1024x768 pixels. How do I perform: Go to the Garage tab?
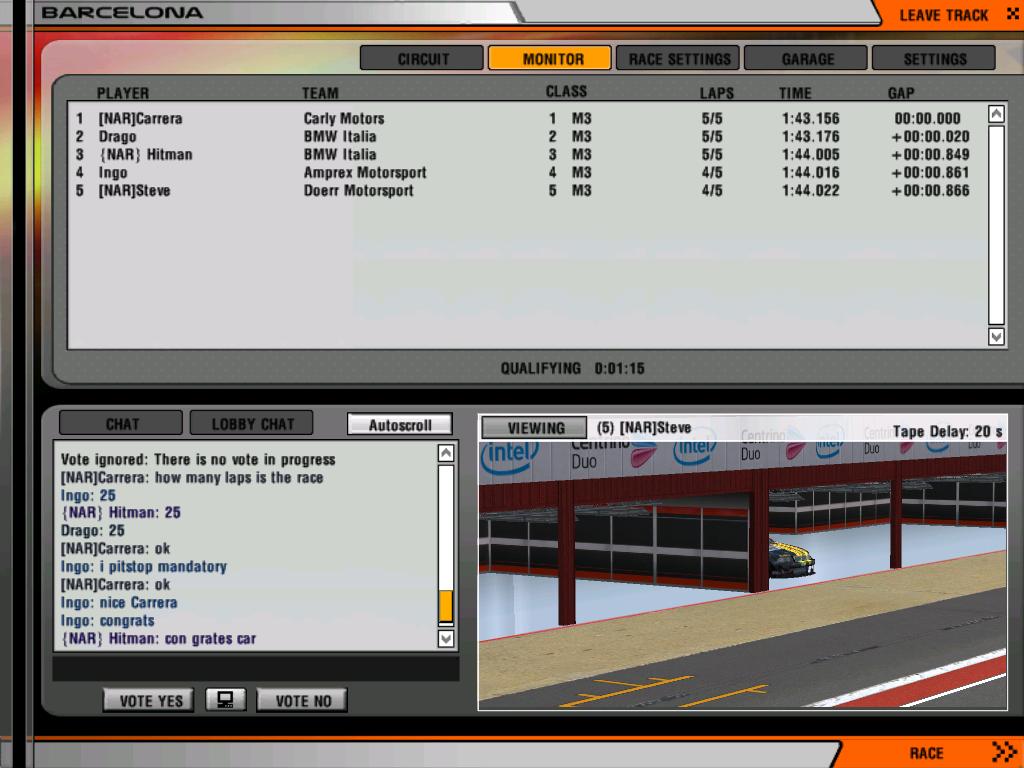[x=807, y=59]
